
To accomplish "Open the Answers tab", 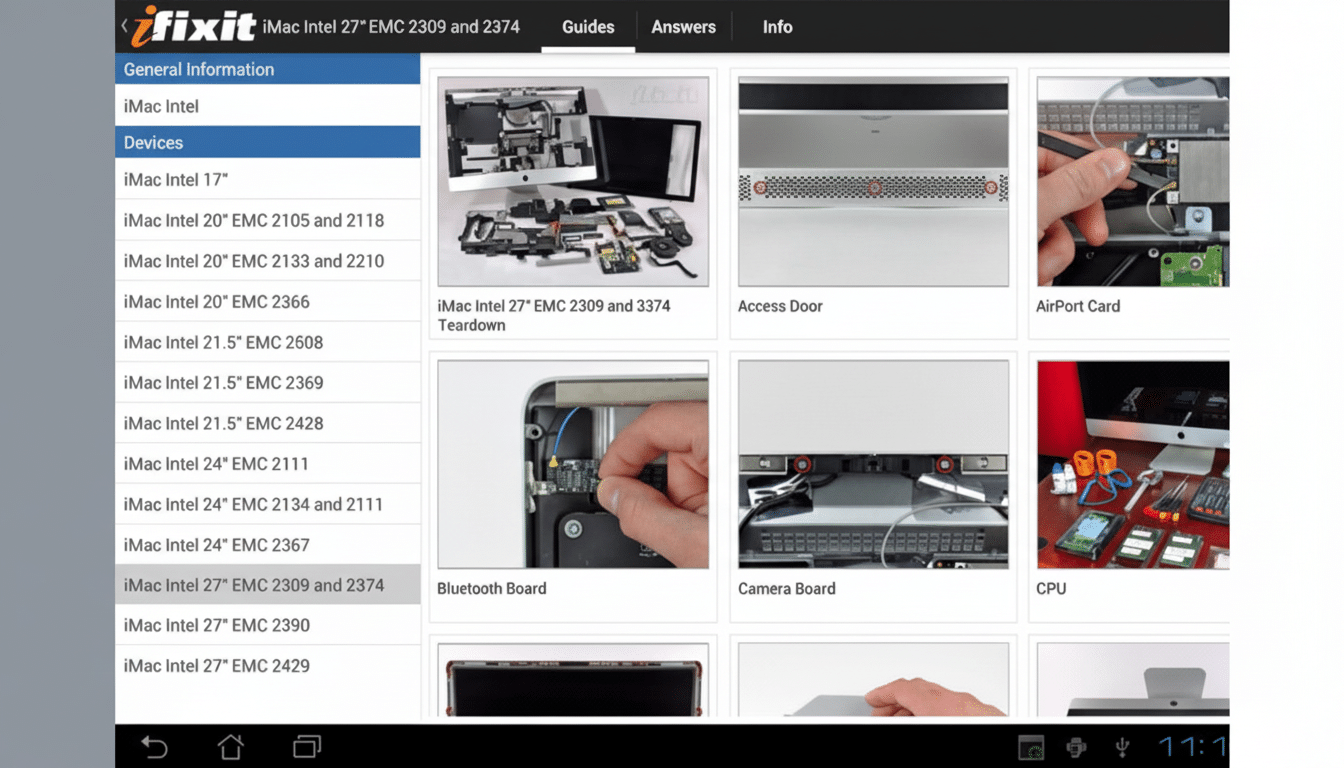I will (683, 27).
